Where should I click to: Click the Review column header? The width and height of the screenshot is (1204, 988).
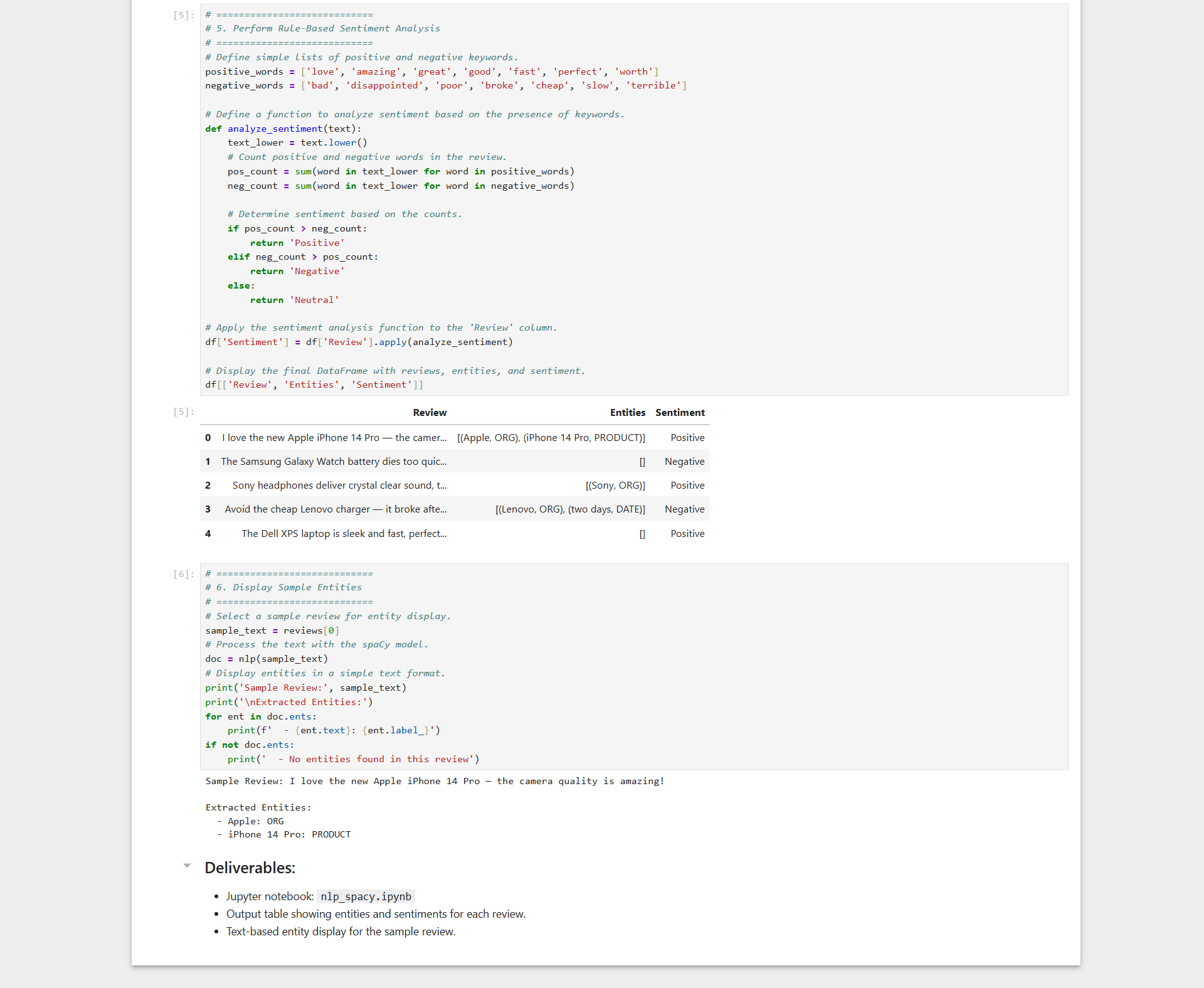430,412
